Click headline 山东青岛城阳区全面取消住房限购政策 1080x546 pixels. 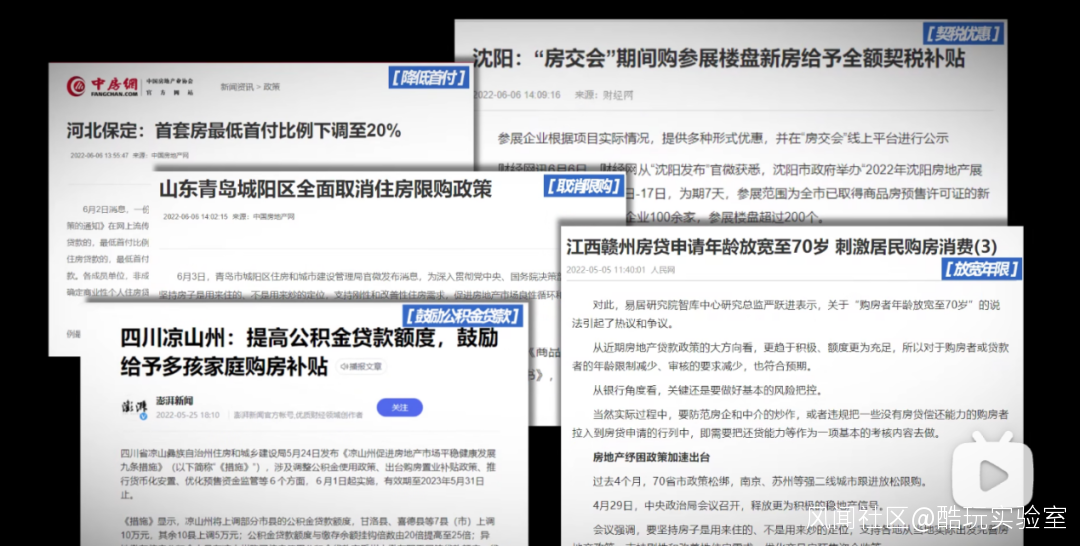[325, 189]
